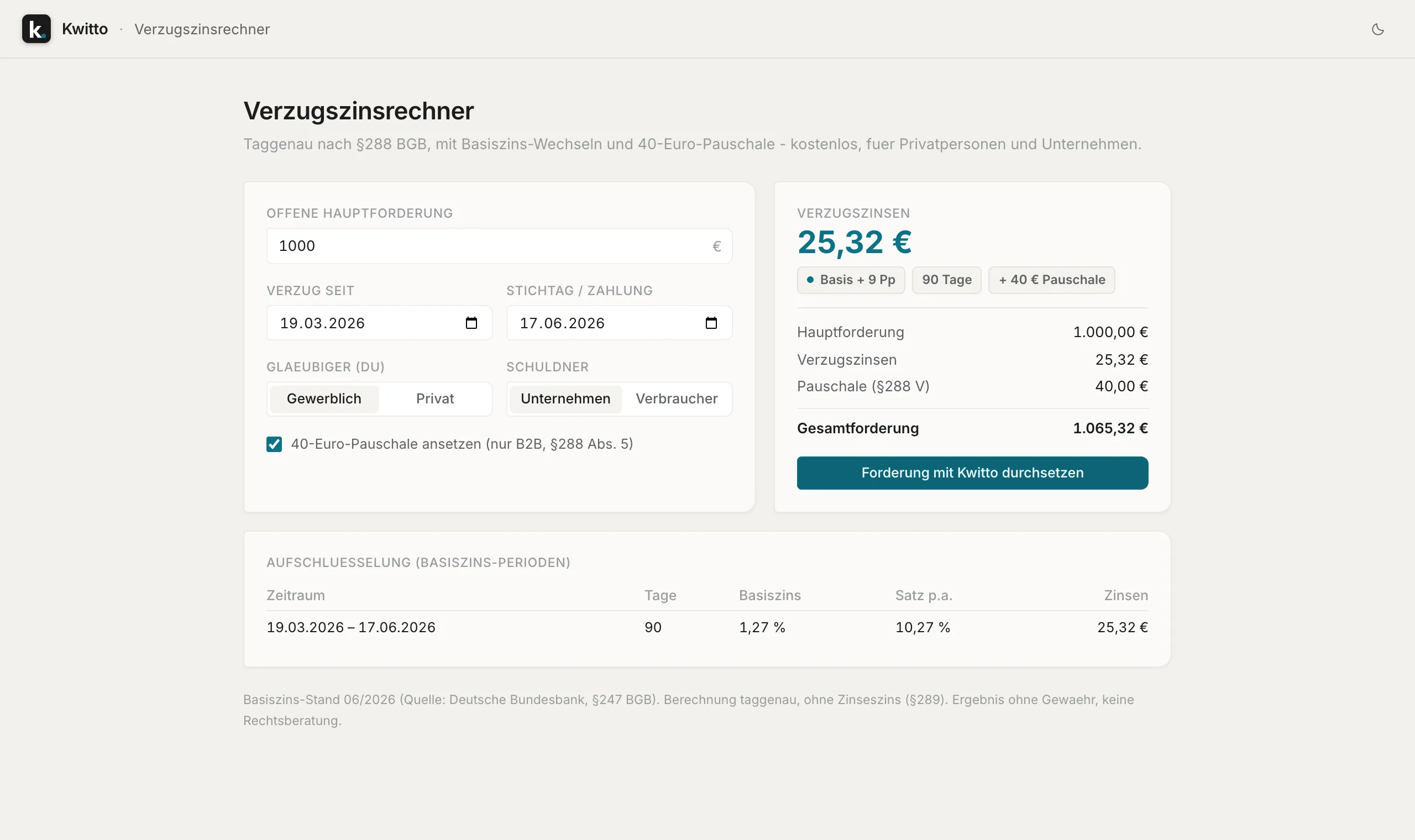The width and height of the screenshot is (1415, 840).
Task: Click the Satz p.a. column header
Action: pos(924,596)
